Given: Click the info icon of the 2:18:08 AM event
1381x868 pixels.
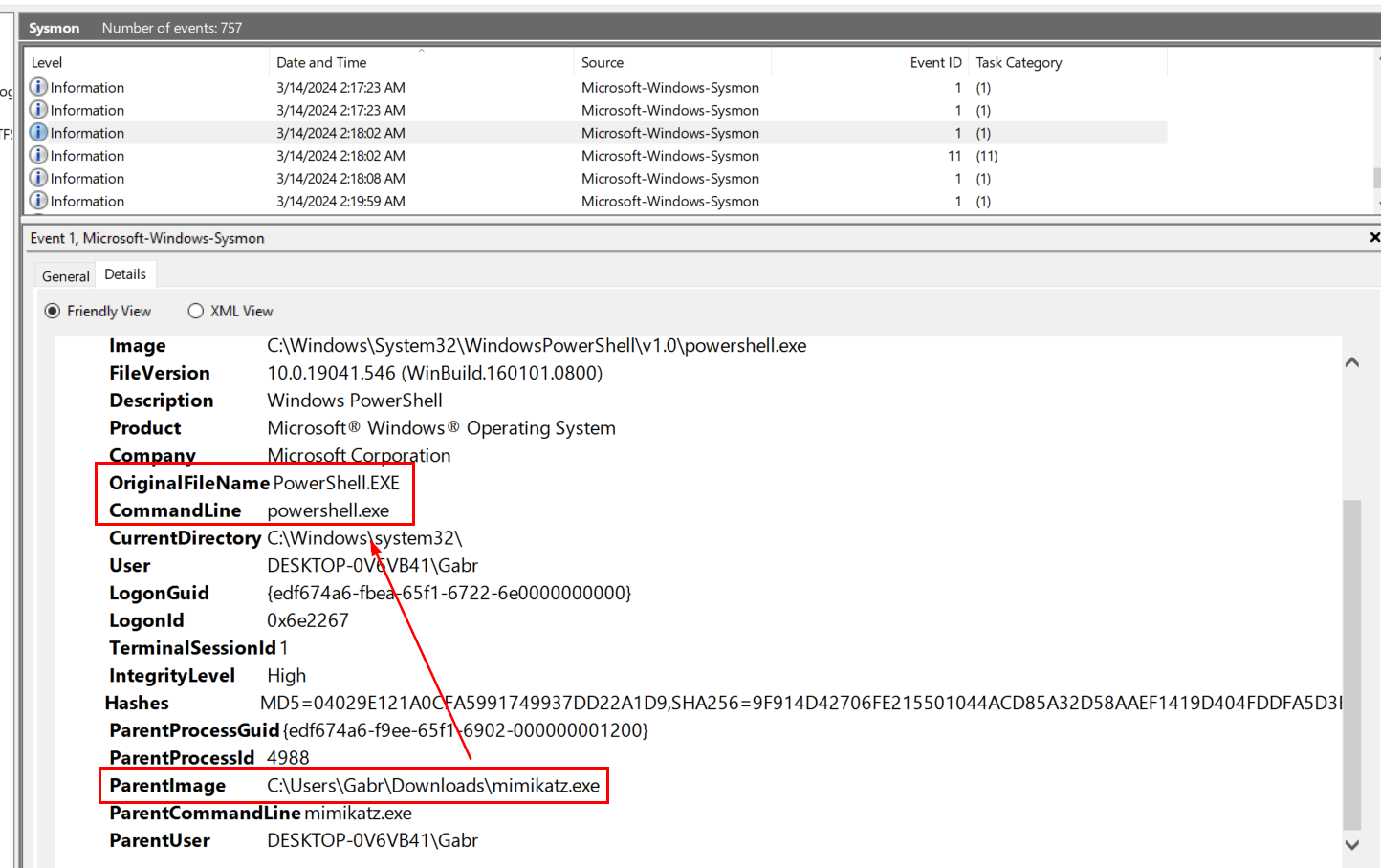Looking at the screenshot, I should [x=38, y=178].
